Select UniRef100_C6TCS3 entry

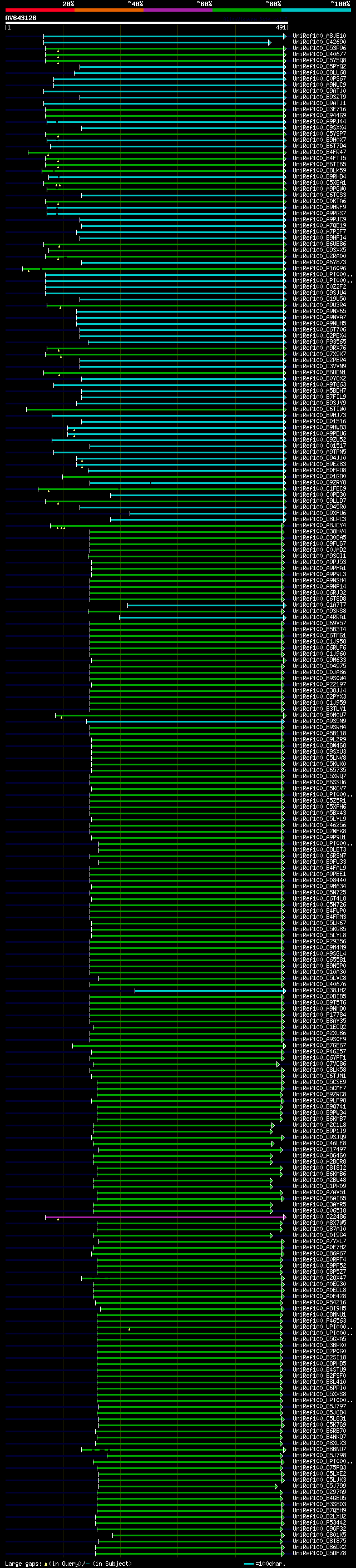pyautogui.click(x=319, y=195)
